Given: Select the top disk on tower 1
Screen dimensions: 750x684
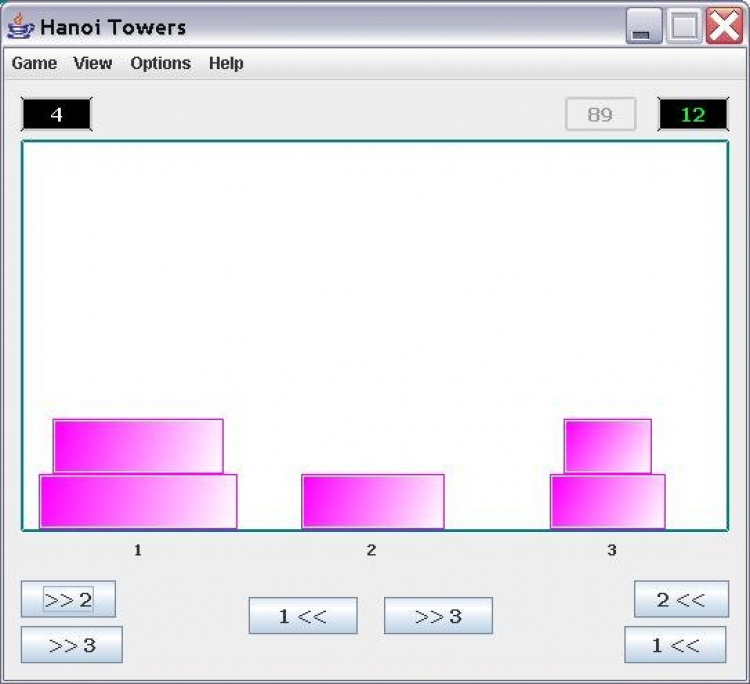Looking at the screenshot, I should [x=138, y=446].
